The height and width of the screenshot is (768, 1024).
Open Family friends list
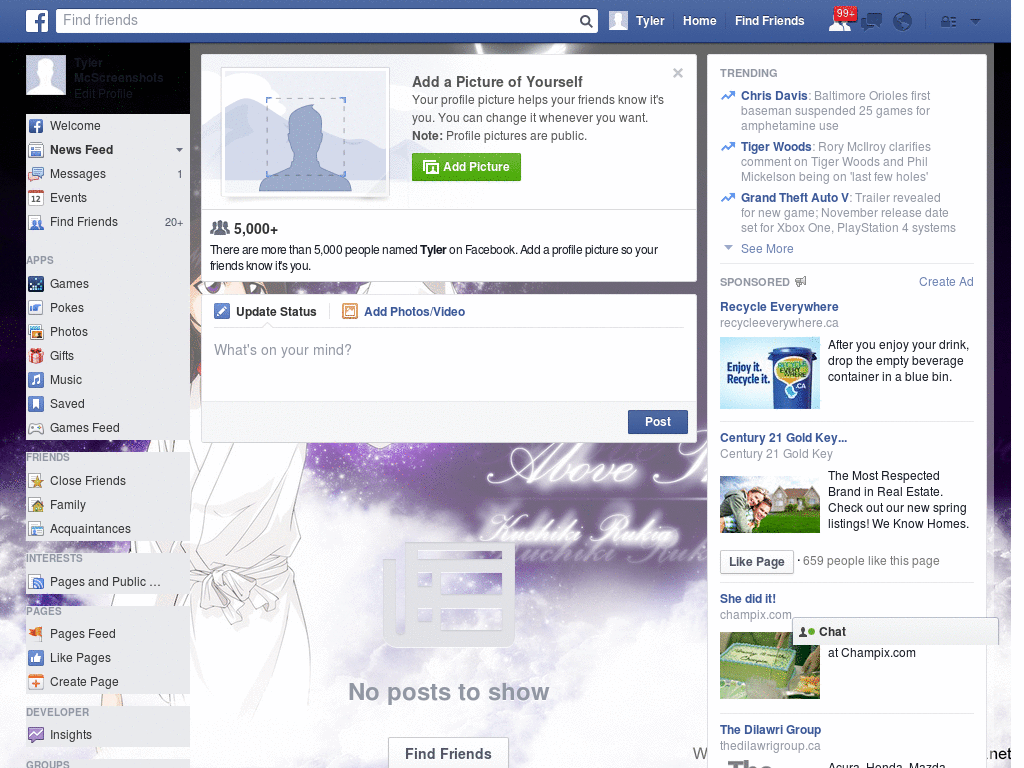click(x=108, y=505)
